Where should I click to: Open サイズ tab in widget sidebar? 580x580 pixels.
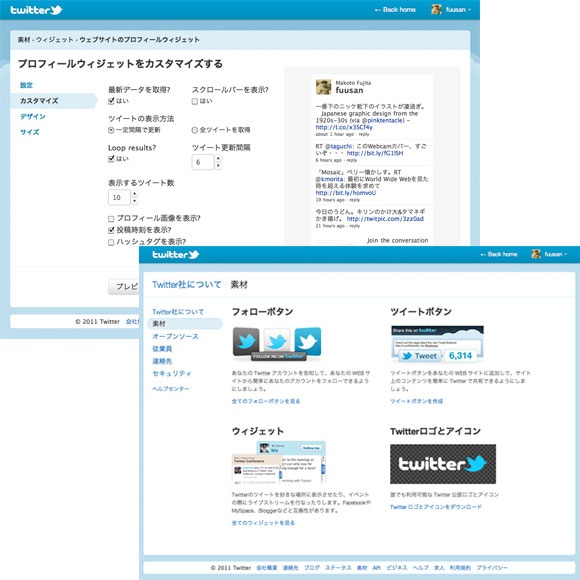(x=30, y=132)
